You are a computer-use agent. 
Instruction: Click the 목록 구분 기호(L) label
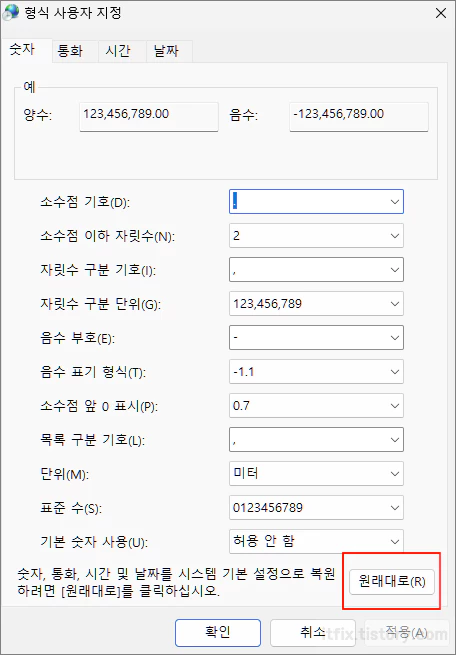(x=93, y=440)
